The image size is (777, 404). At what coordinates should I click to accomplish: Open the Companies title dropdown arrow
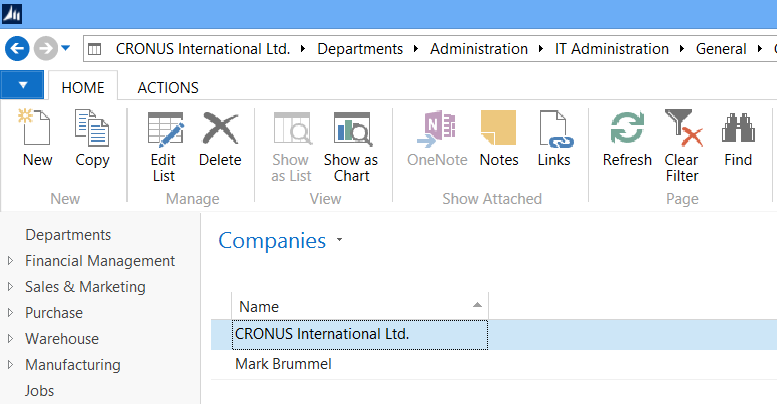(340, 241)
